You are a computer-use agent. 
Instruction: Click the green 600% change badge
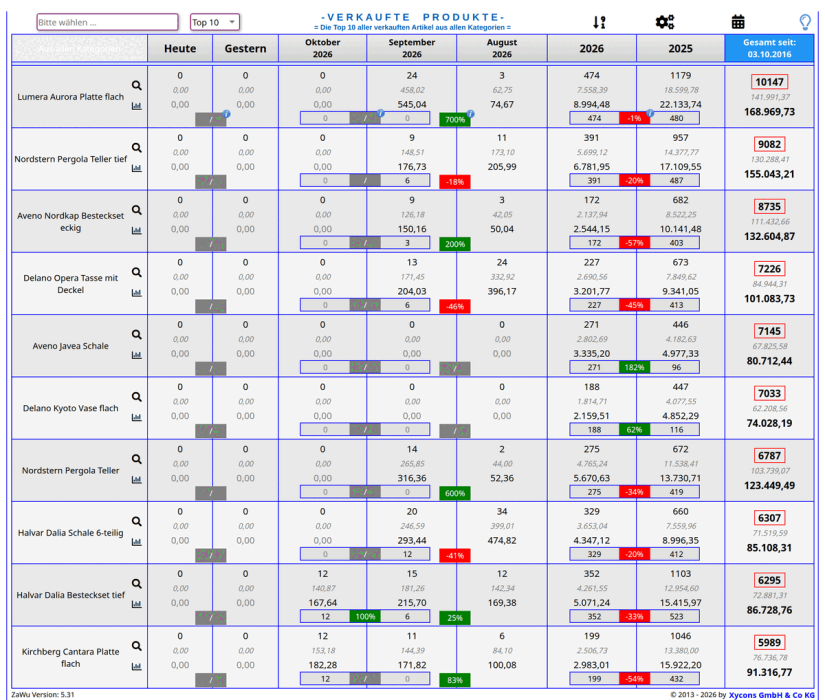click(x=455, y=493)
